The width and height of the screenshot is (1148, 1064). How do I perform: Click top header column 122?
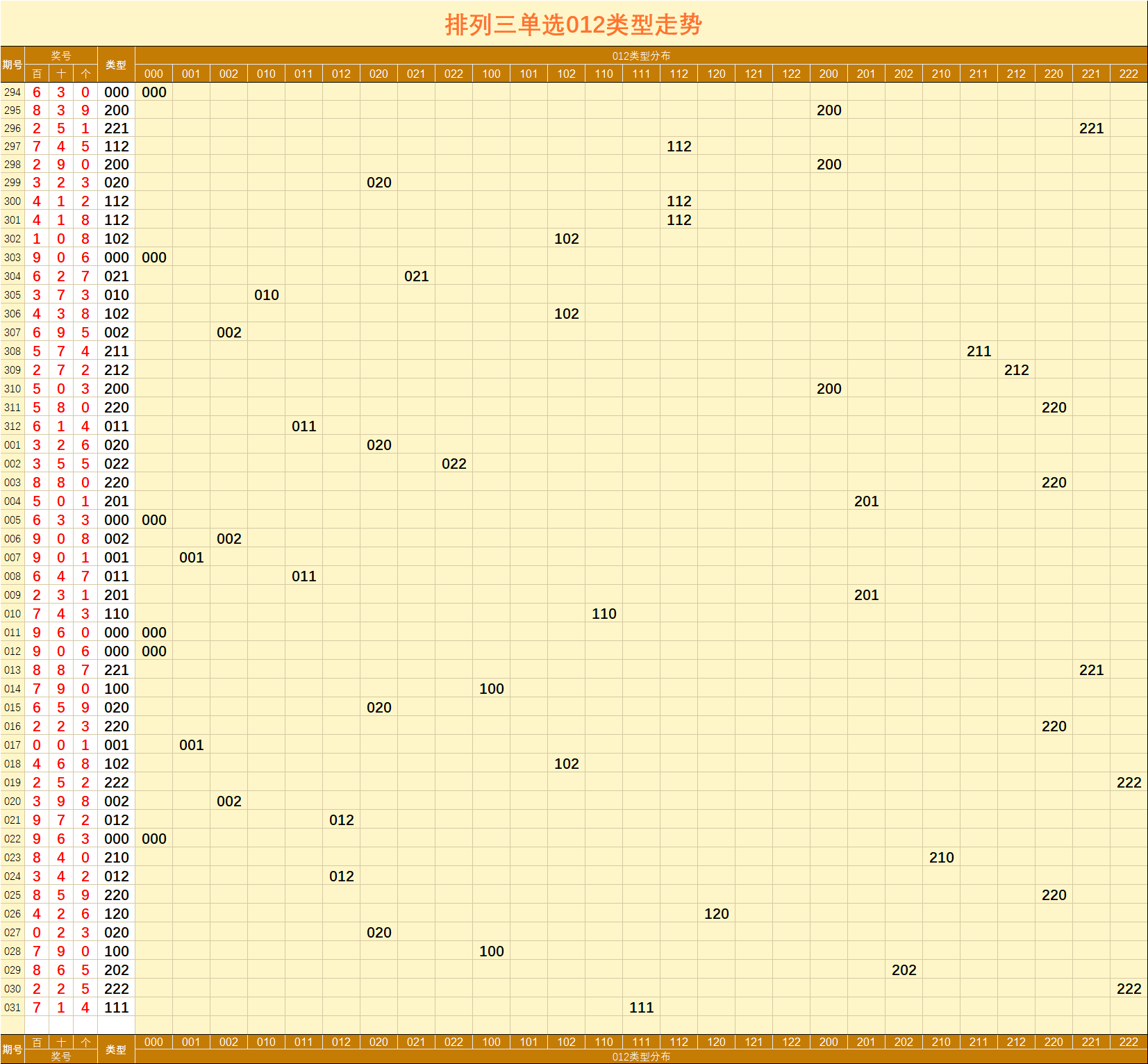coord(791,74)
